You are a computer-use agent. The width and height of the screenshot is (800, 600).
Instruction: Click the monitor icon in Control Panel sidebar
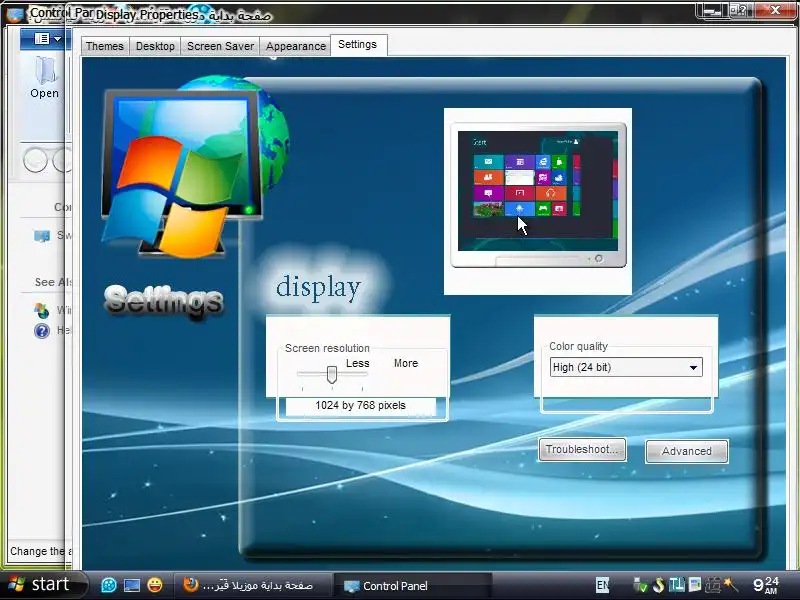click(42, 236)
